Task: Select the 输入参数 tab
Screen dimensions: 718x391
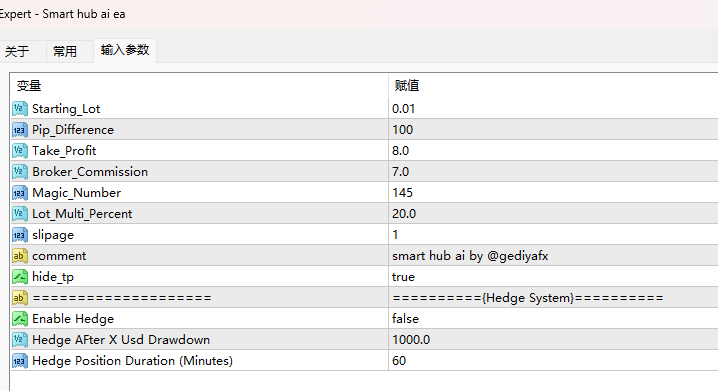Action: point(125,50)
